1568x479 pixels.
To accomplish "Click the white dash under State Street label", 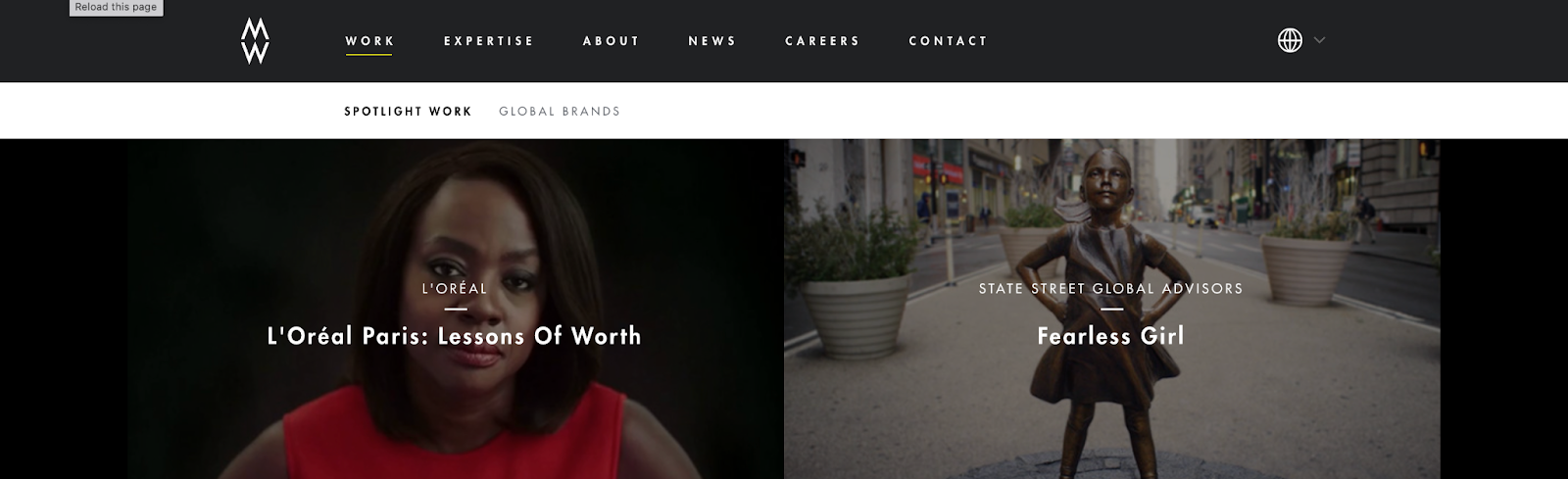I will [x=1110, y=310].
